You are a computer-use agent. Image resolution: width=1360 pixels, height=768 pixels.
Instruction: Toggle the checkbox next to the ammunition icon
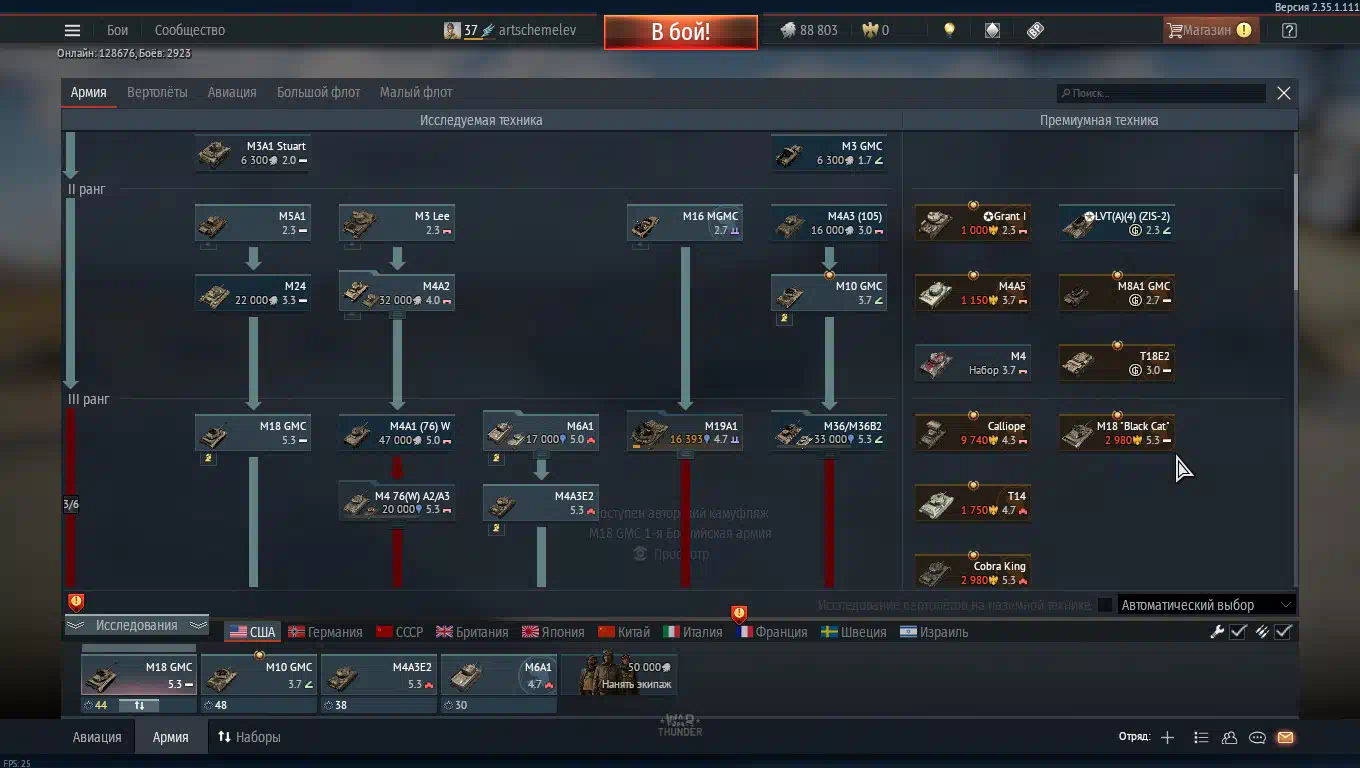coord(1284,631)
